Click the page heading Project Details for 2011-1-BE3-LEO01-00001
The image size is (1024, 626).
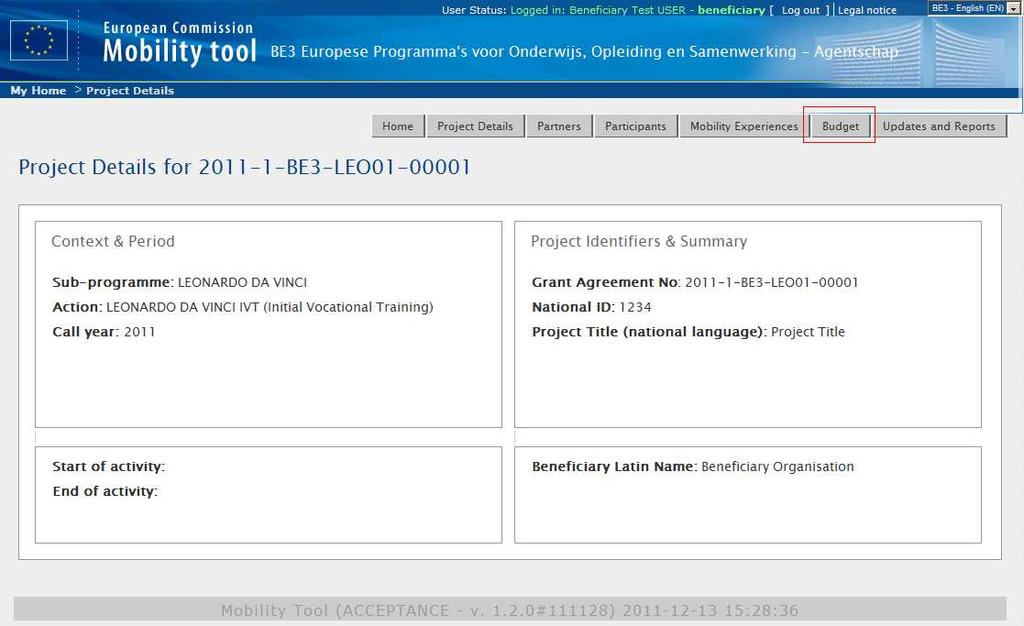[x=244, y=167]
